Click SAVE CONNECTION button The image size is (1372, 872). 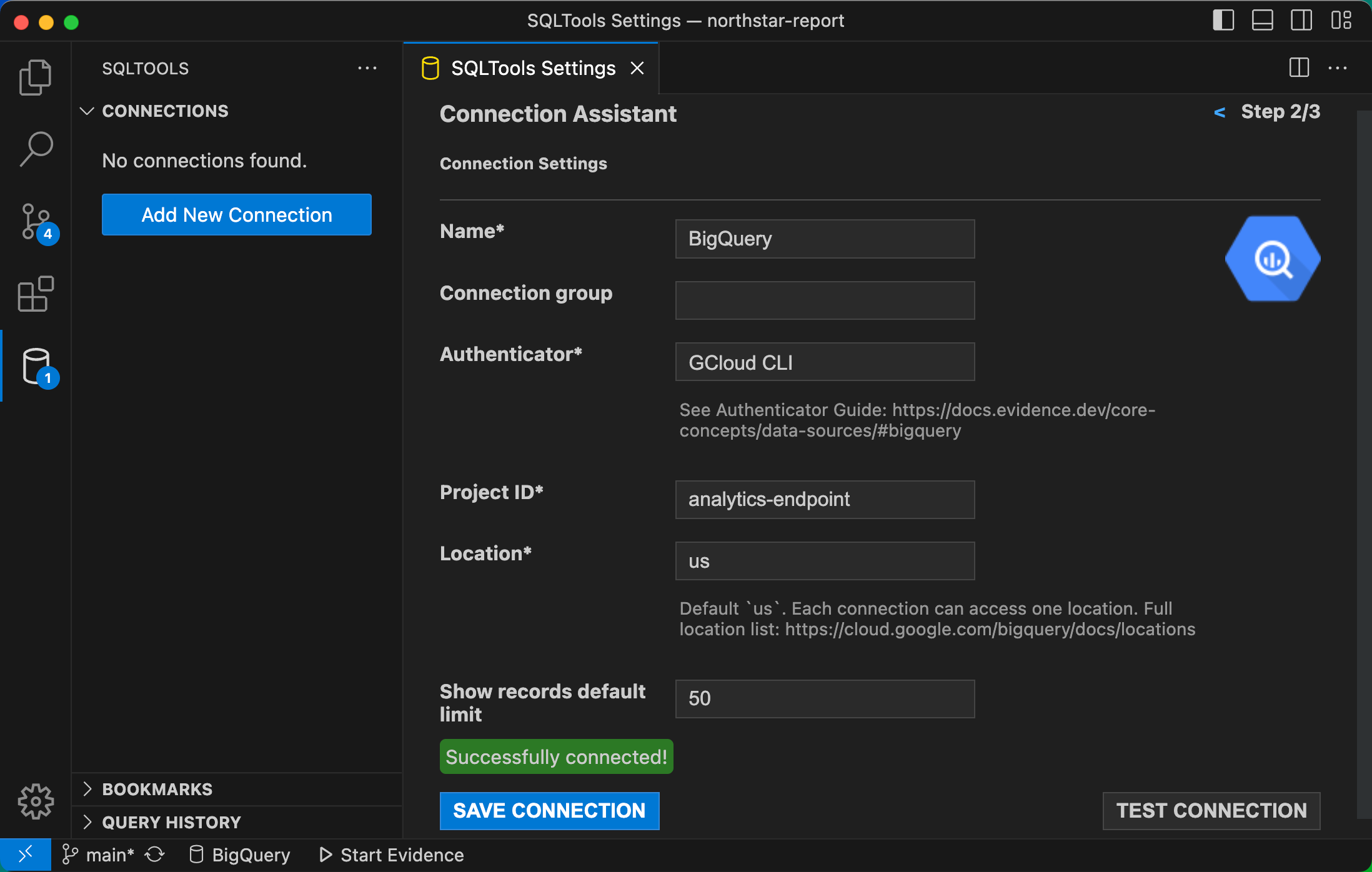point(550,811)
